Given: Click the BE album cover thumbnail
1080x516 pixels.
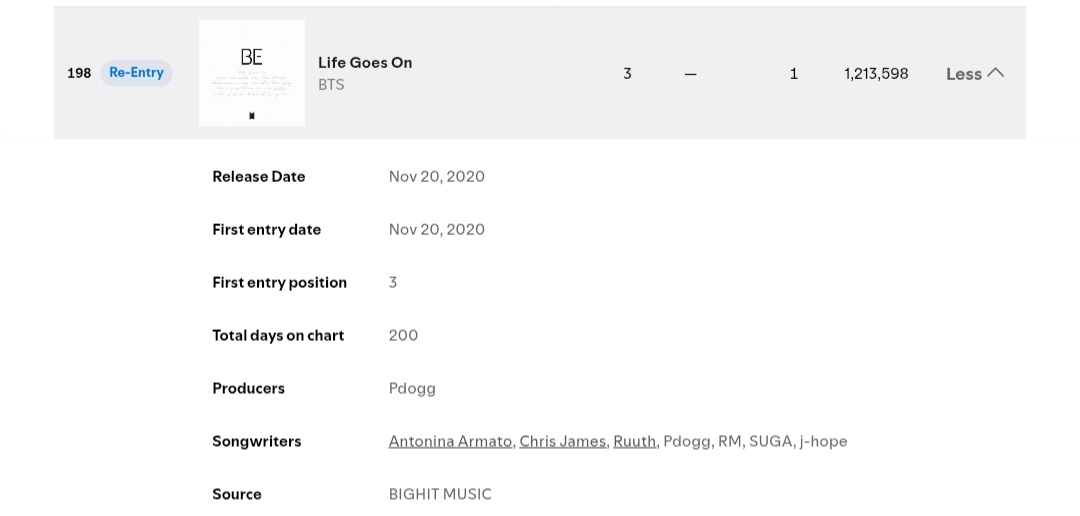Looking at the screenshot, I should (252, 73).
